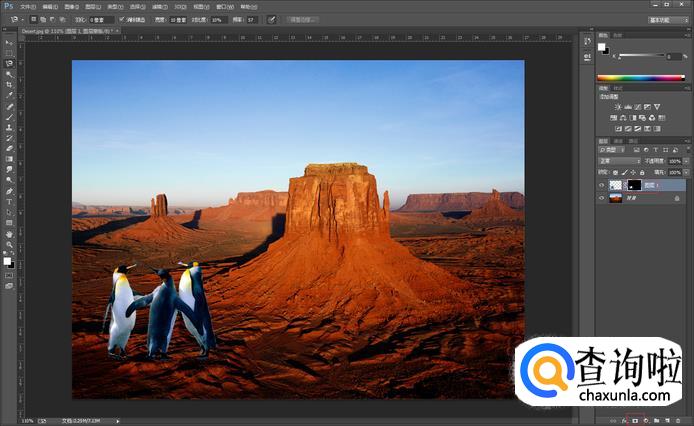The image size is (694, 426).
Task: Add a Color Balance adjustment layer
Action: tap(623, 118)
